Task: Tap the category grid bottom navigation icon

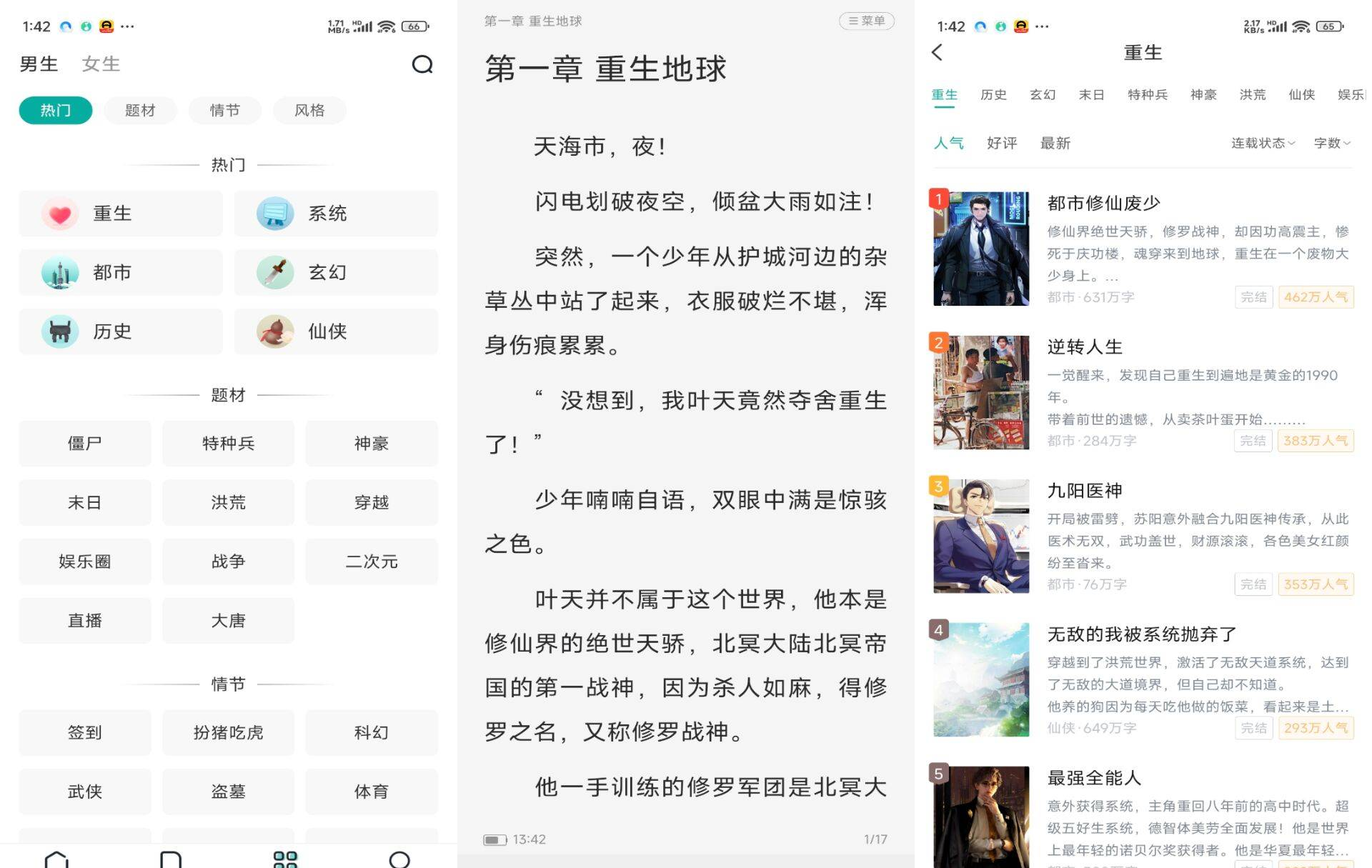Action: 285,859
